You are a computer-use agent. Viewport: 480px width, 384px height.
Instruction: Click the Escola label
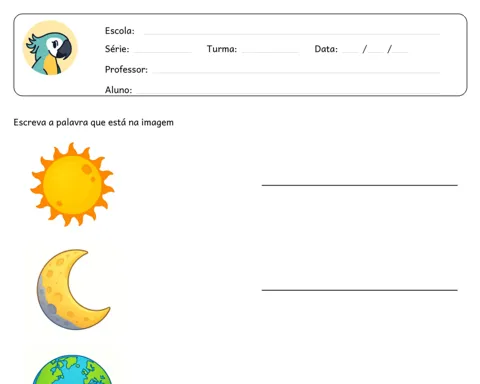click(x=120, y=31)
